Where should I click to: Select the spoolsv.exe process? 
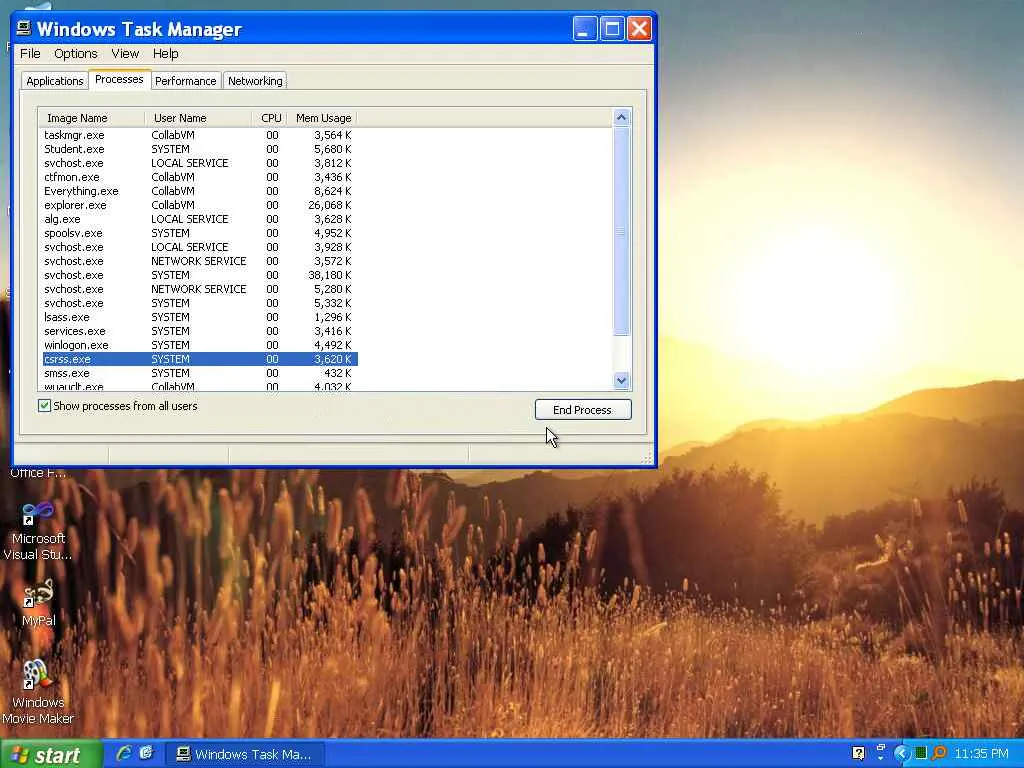coord(199,233)
